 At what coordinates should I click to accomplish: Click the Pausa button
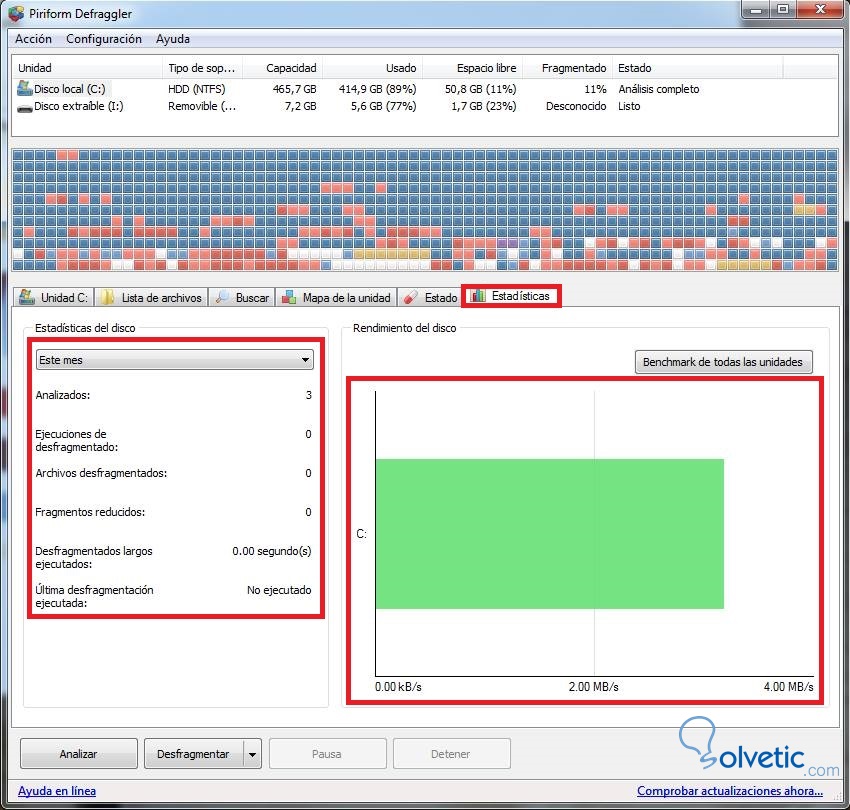(327, 754)
